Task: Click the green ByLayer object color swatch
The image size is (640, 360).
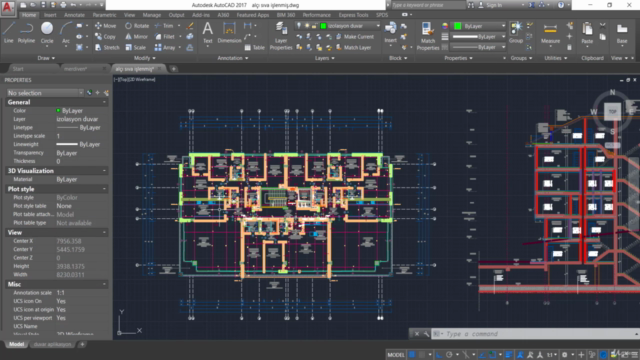Action: (x=458, y=26)
